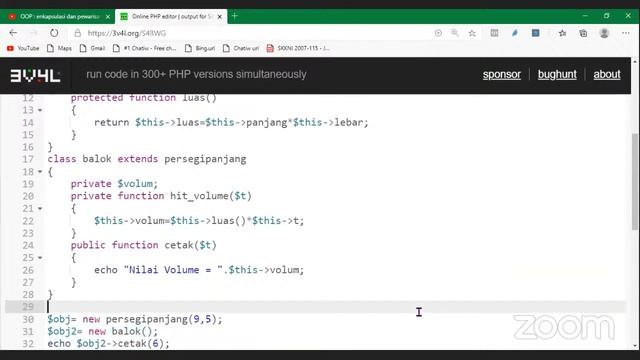Collapse code fold at line 18
Viewport: 640px width, 360px height.
coord(40,172)
